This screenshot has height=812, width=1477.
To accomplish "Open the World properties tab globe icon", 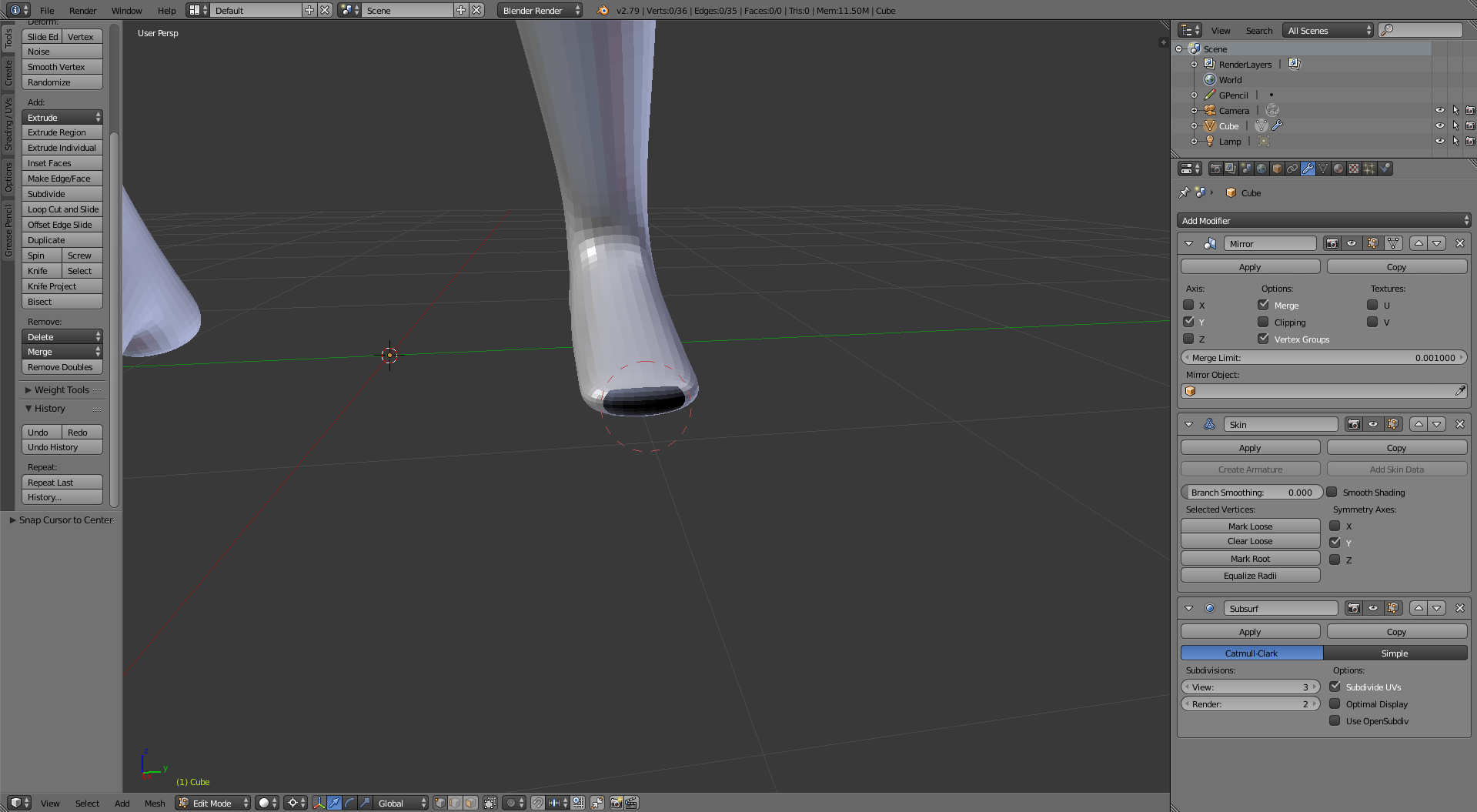I will [1261, 169].
